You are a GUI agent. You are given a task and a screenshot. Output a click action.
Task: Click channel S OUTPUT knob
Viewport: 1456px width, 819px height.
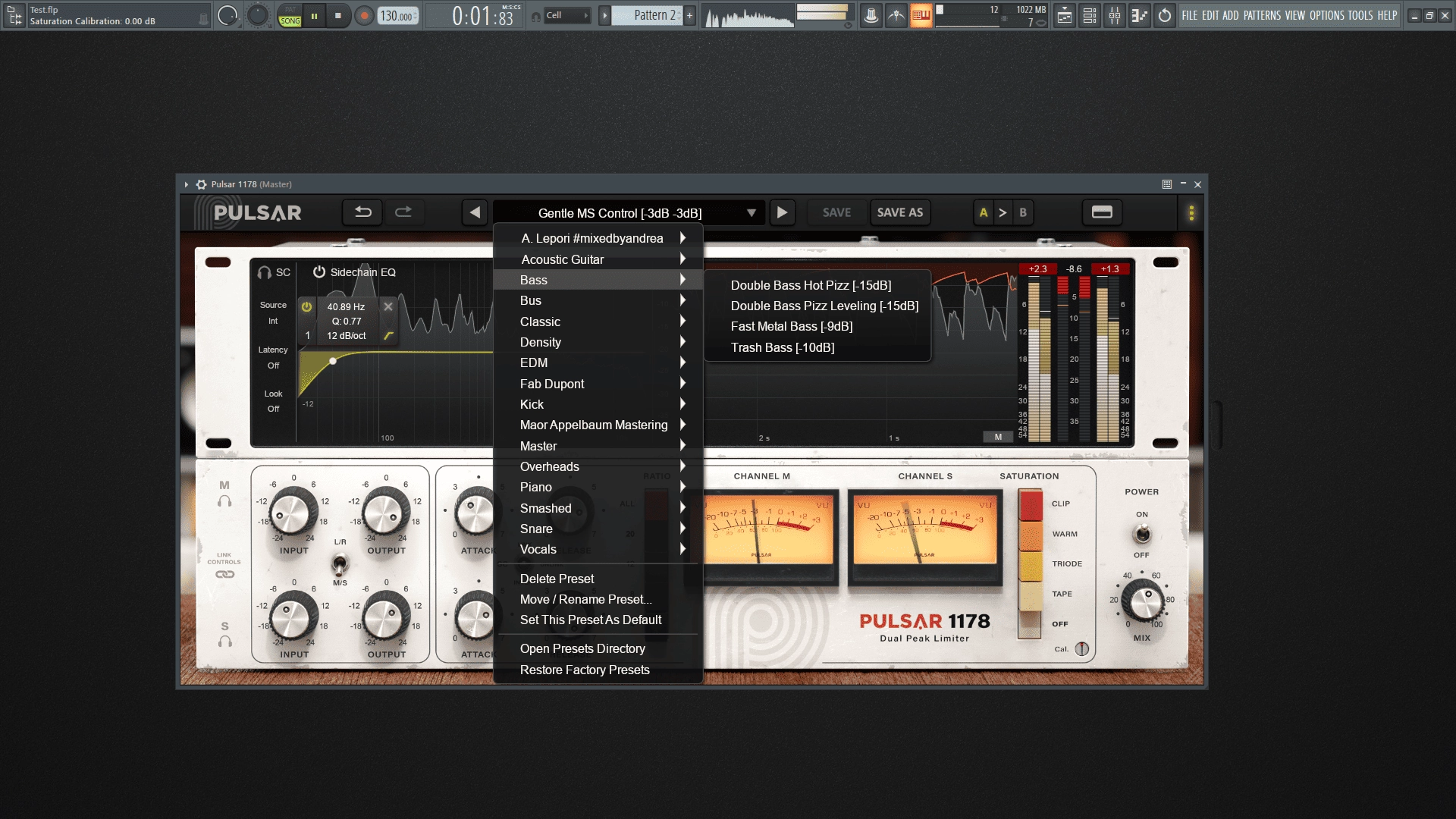coord(386,616)
